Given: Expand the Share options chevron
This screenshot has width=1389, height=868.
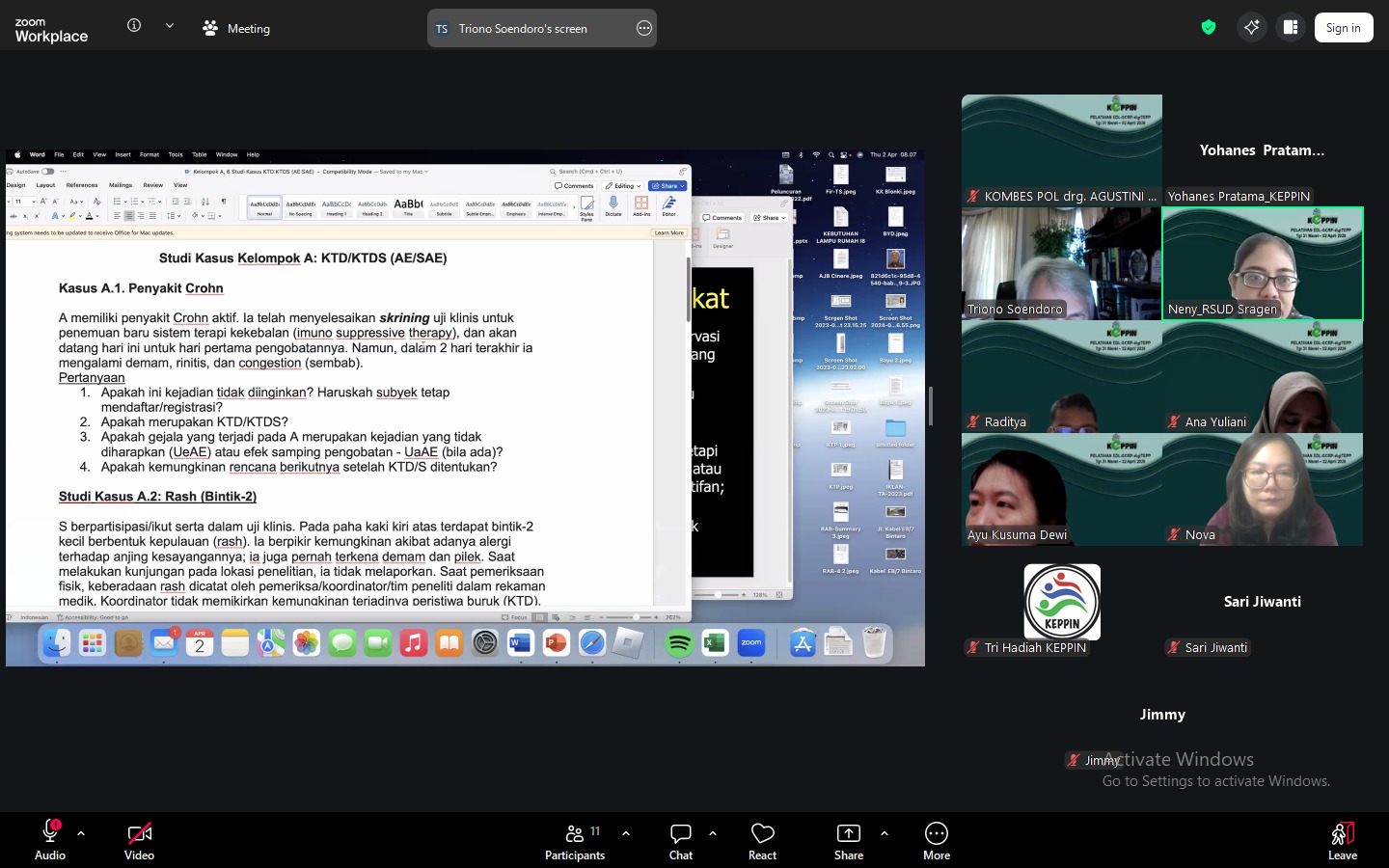Looking at the screenshot, I should tap(885, 833).
